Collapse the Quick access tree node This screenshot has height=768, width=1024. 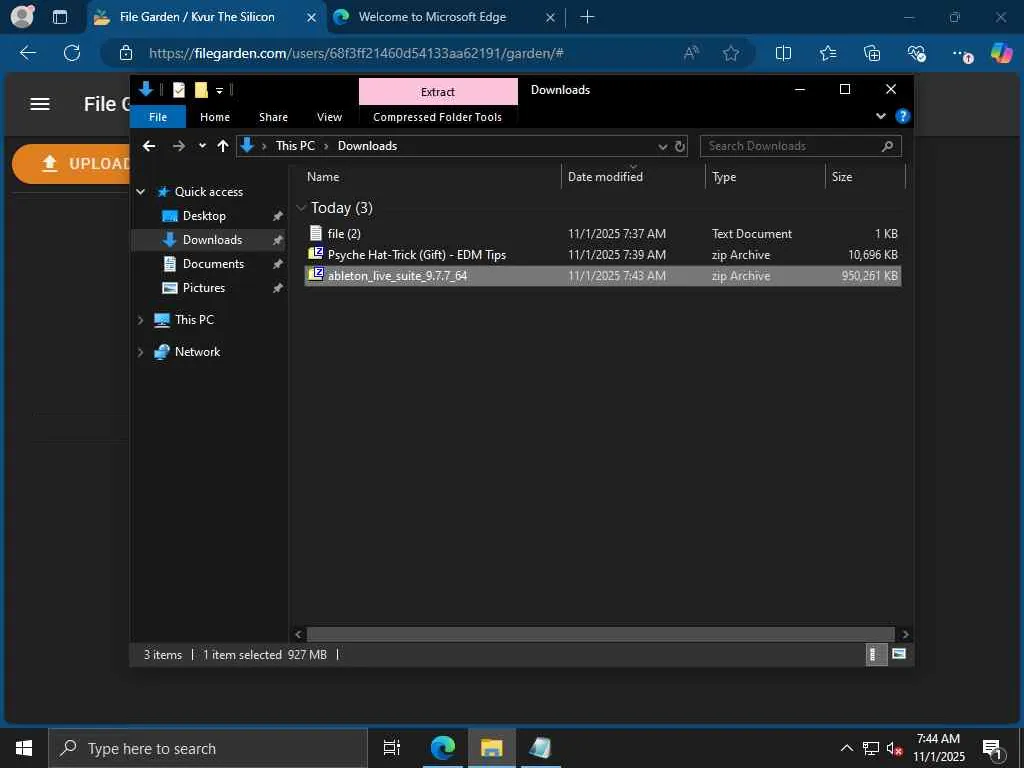tap(140, 192)
